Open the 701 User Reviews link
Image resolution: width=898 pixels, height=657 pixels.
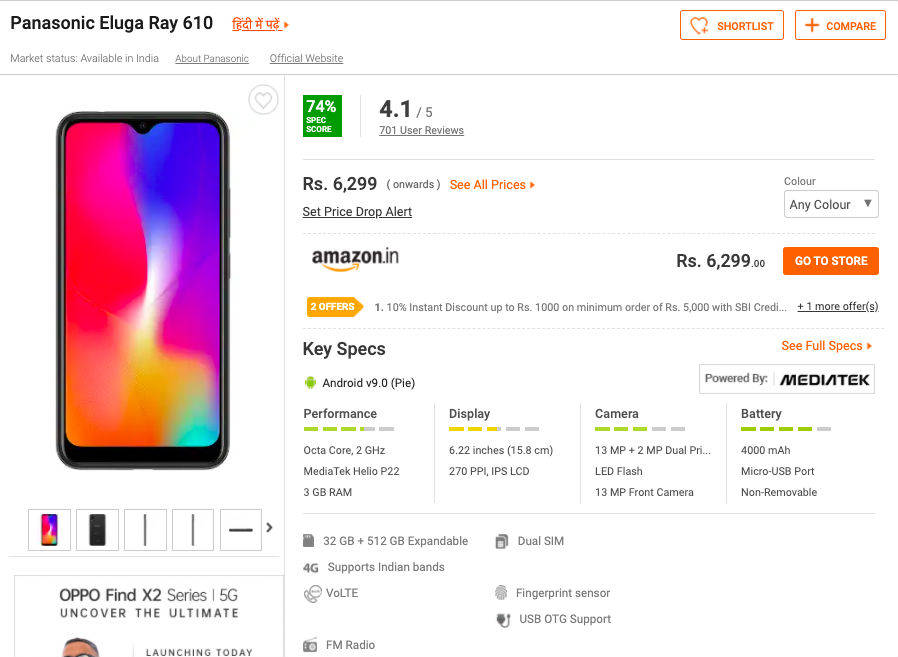click(x=421, y=131)
